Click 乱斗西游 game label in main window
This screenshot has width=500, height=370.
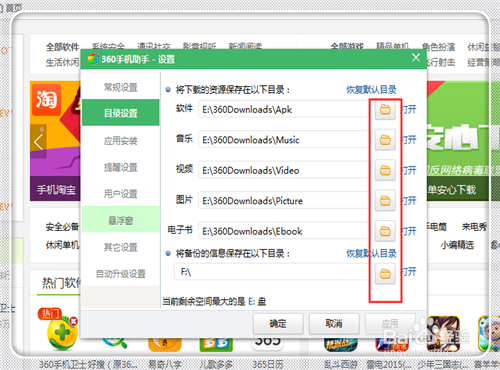coord(340,364)
